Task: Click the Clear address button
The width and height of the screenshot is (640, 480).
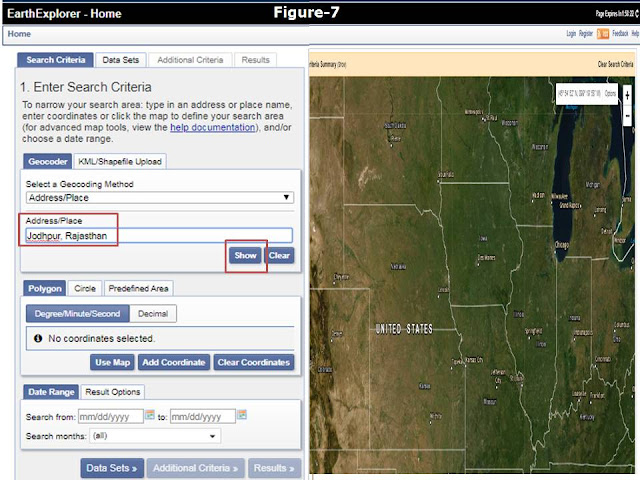Action: pyautogui.click(x=279, y=256)
